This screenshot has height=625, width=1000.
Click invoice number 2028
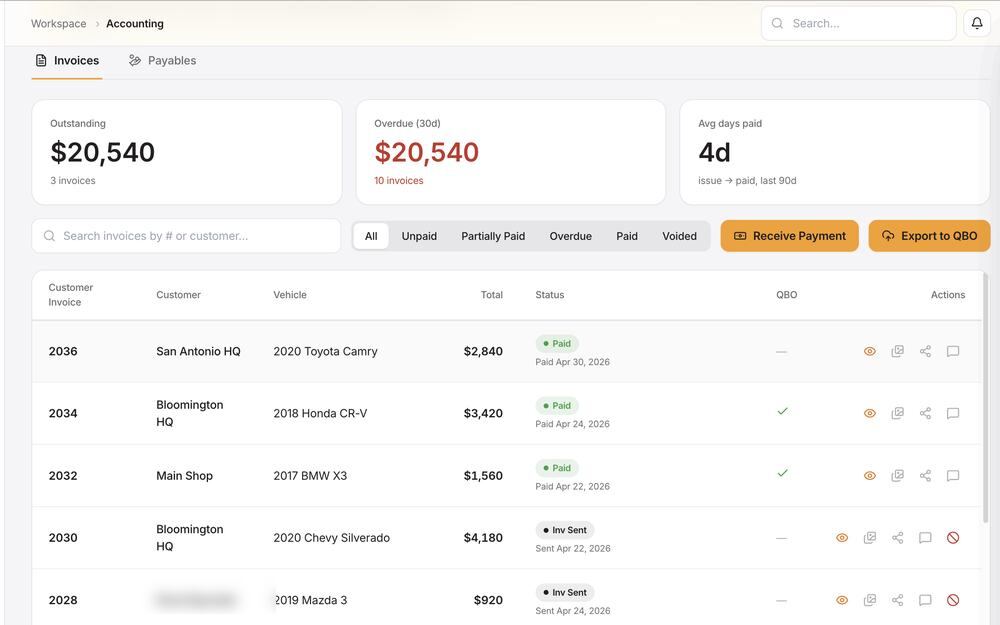coord(63,600)
